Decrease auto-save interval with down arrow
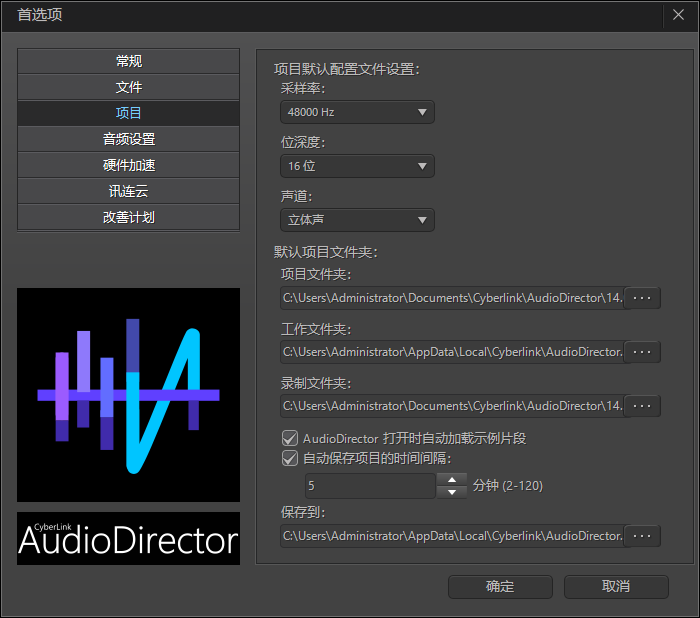The width and height of the screenshot is (700, 618). [x=452, y=492]
